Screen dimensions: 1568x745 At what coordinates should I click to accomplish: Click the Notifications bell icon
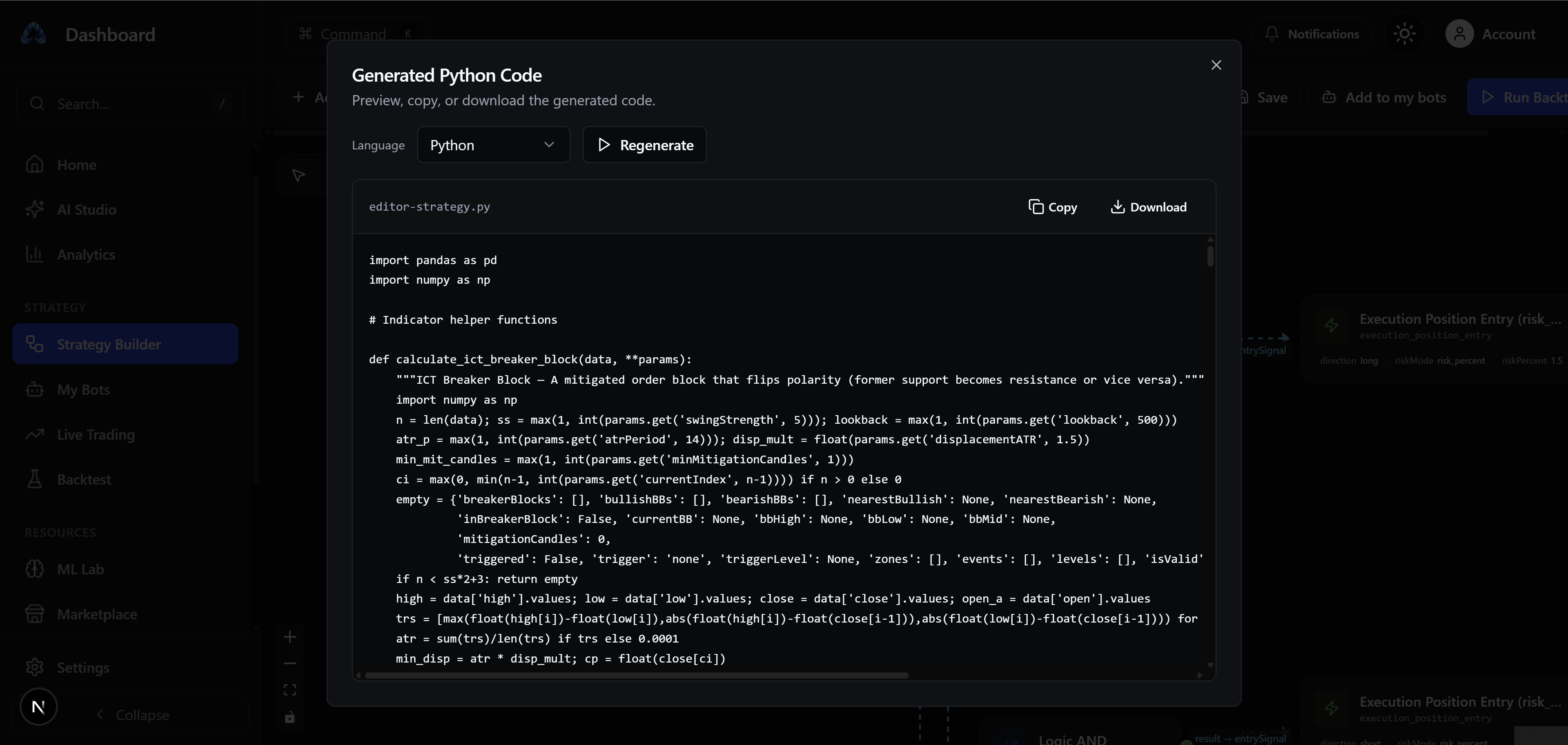click(1272, 33)
